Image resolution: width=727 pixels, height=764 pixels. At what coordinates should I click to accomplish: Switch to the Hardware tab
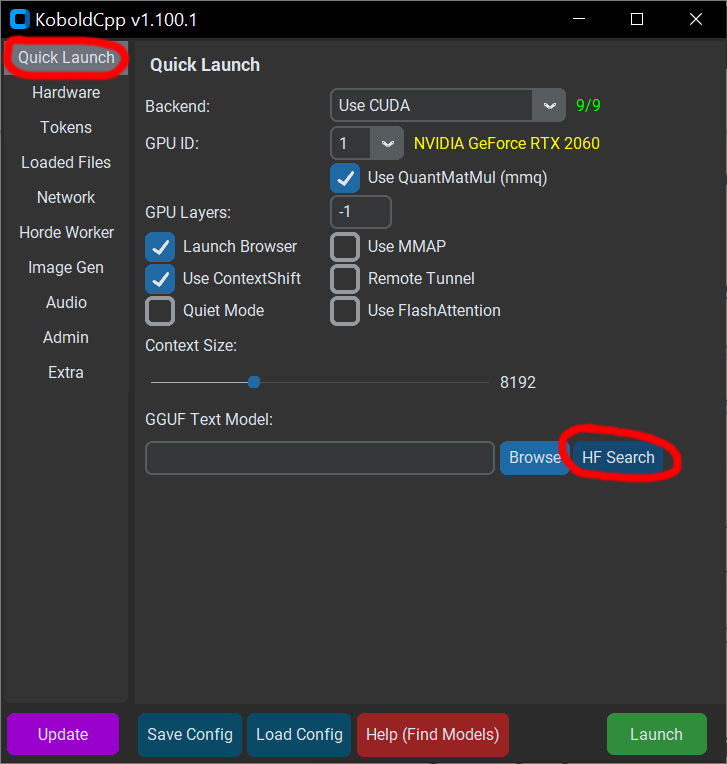pos(66,93)
